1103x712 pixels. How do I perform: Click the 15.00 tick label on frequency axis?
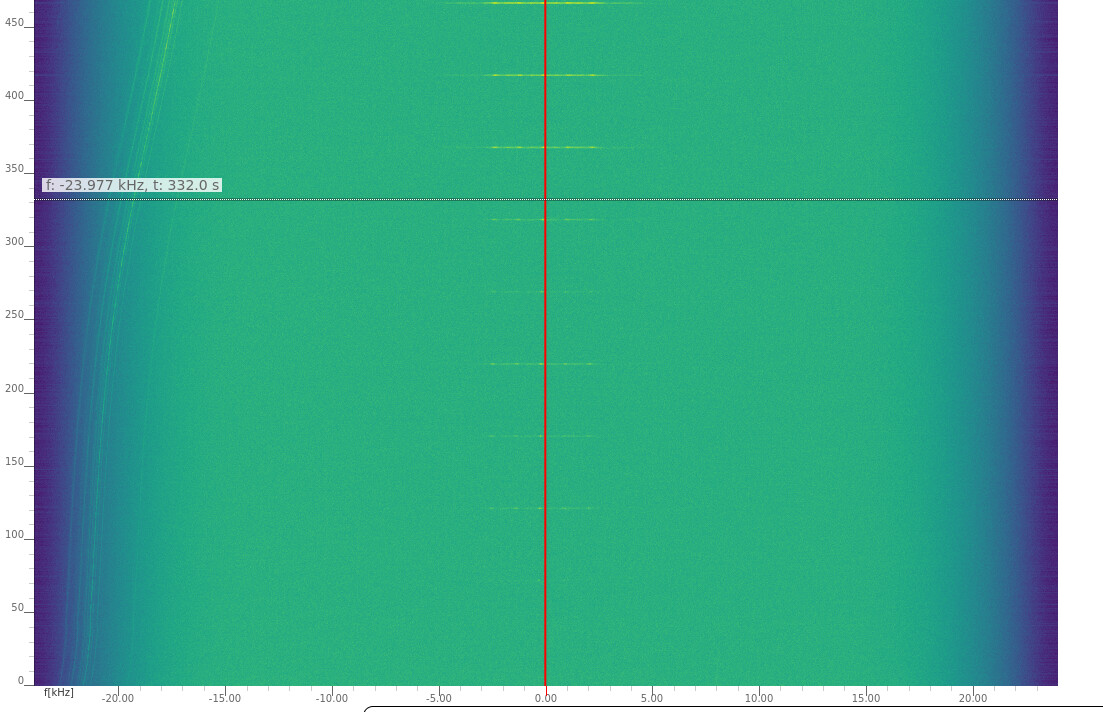click(866, 699)
